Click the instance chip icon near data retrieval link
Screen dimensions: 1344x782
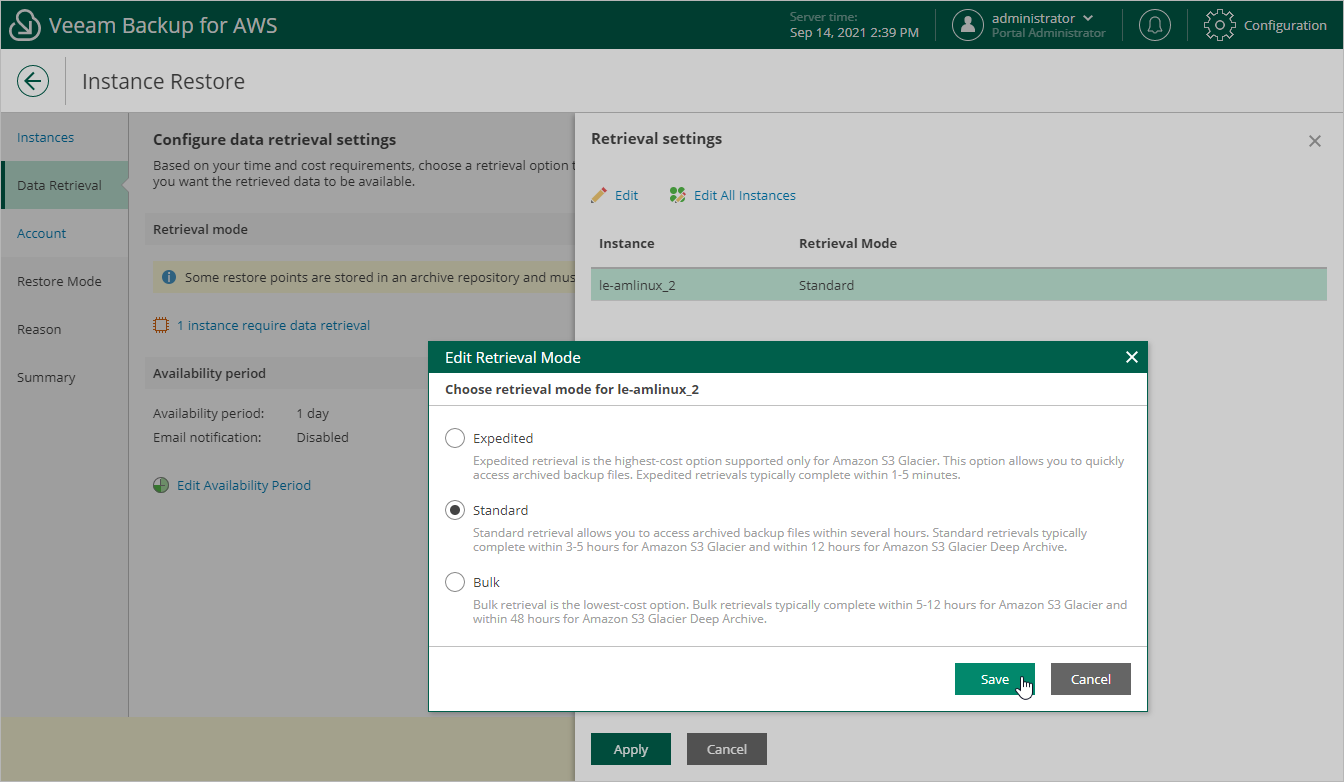(x=161, y=325)
